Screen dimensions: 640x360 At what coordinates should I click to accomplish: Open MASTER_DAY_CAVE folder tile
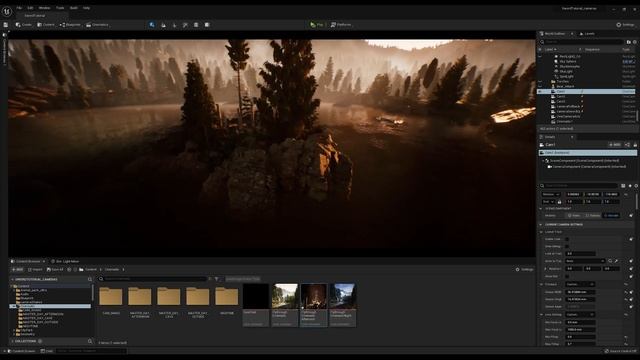pyautogui.click(x=169, y=302)
